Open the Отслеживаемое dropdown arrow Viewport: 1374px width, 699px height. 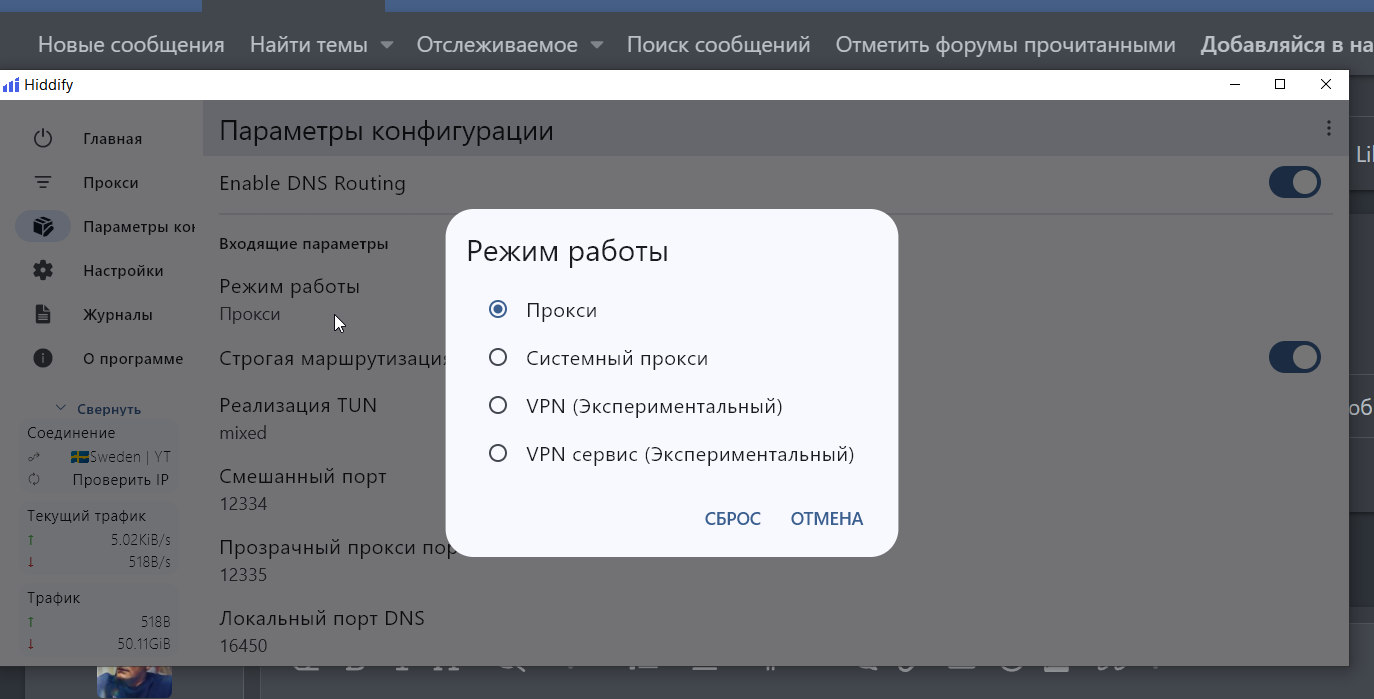[597, 45]
